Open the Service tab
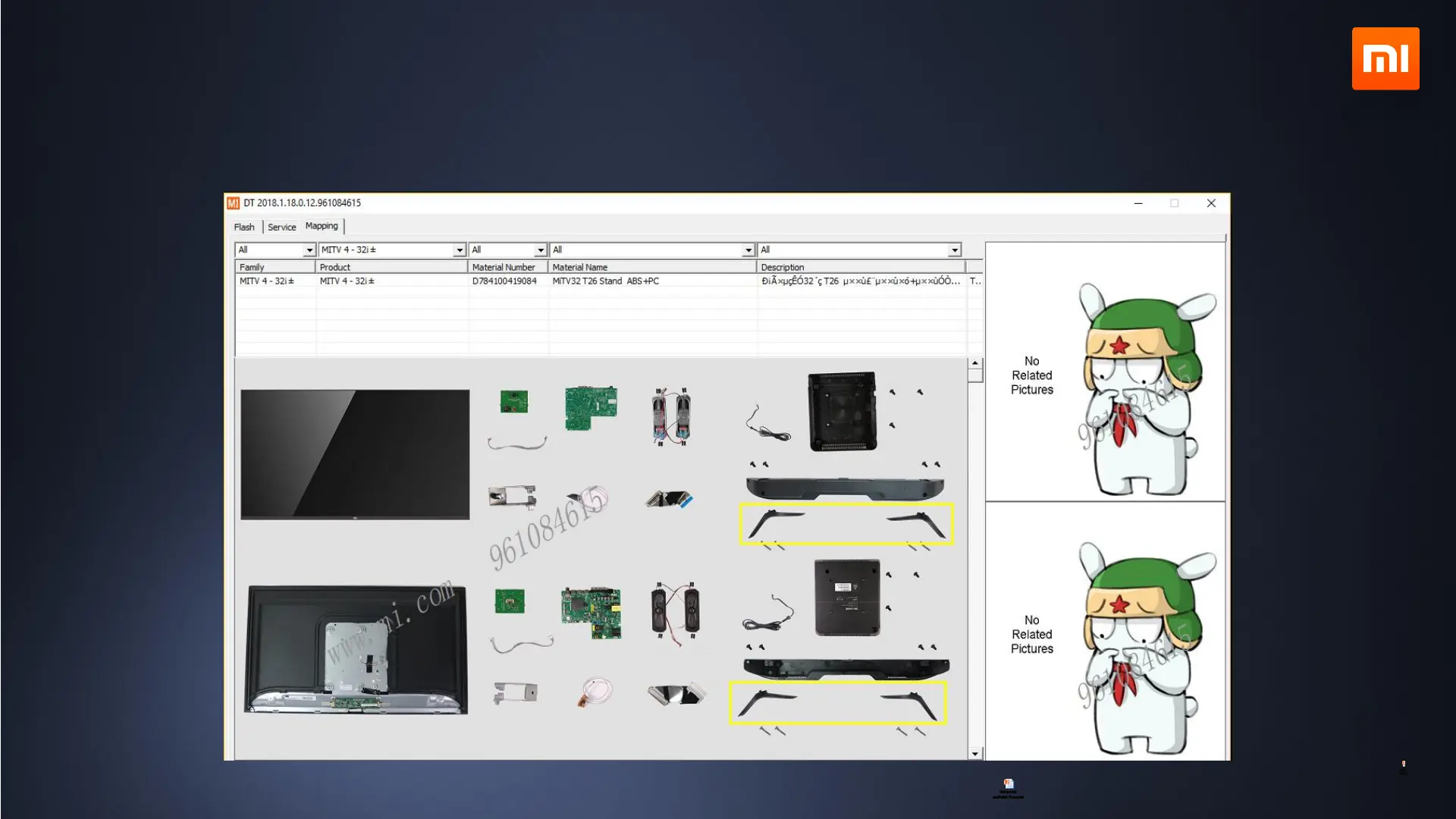The image size is (1456, 819). click(281, 227)
